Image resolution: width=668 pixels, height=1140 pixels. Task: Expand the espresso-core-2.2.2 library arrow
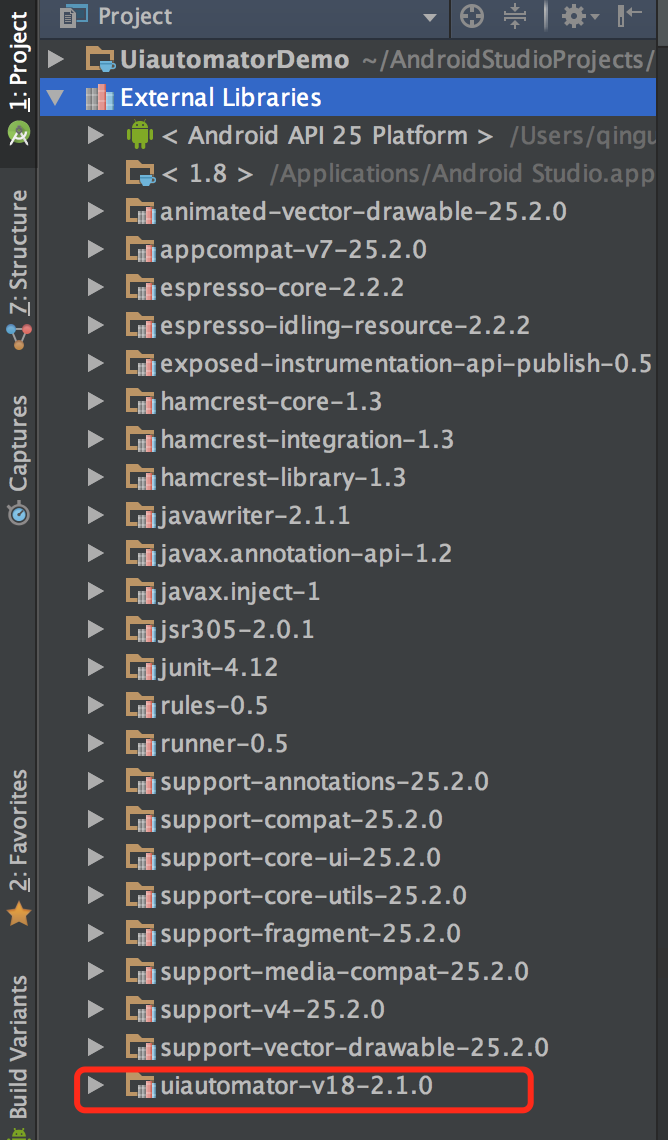click(95, 287)
